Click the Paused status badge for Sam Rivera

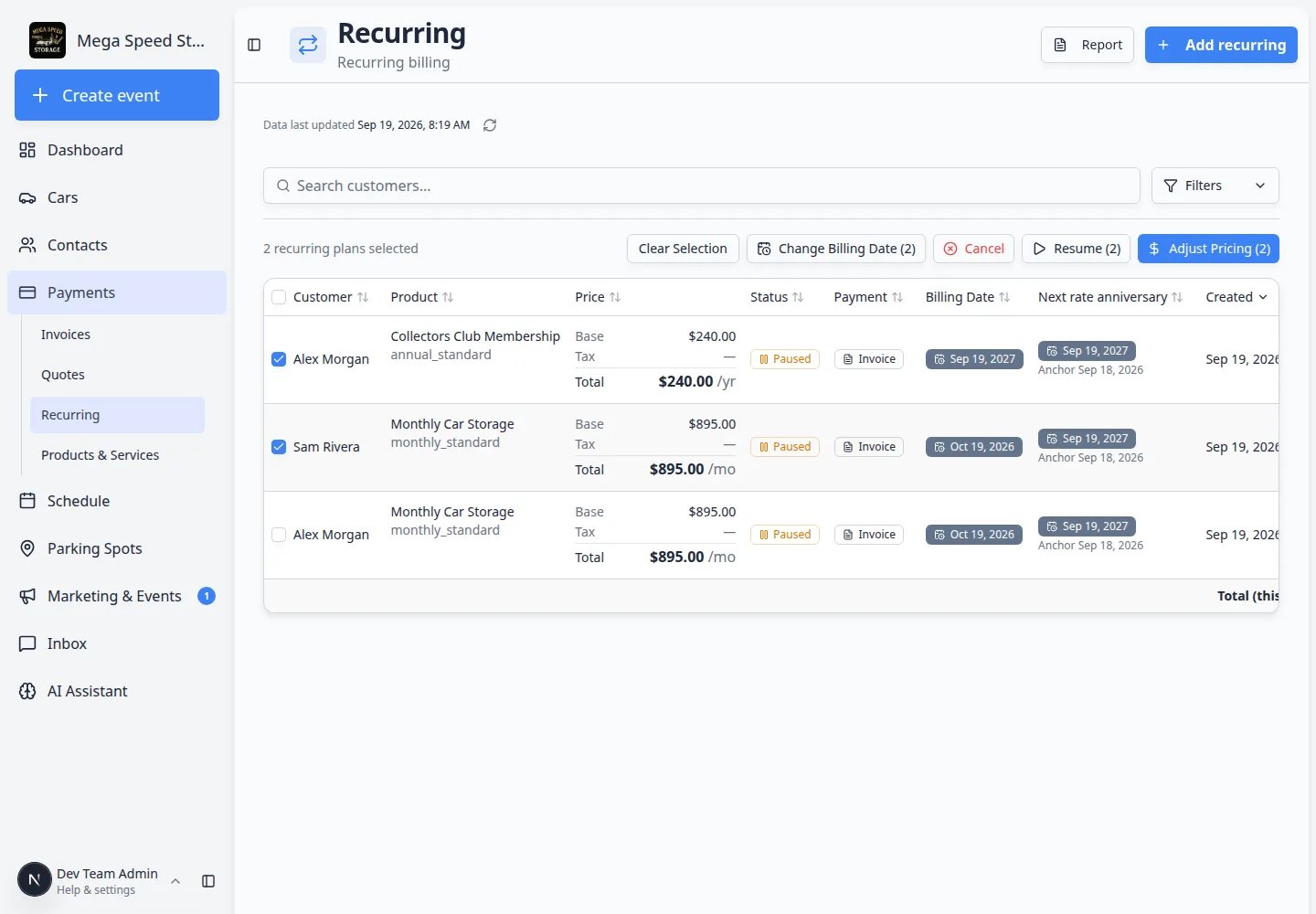pyautogui.click(x=785, y=447)
